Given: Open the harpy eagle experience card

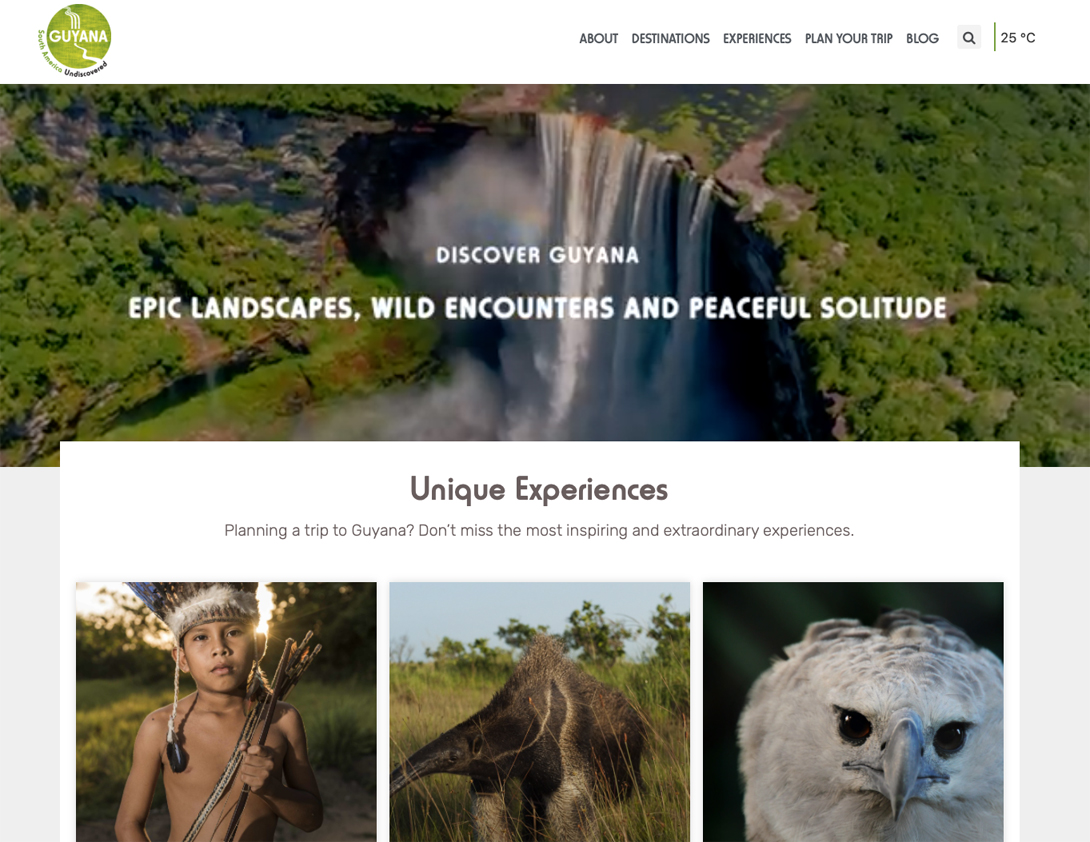Looking at the screenshot, I should click(853, 712).
